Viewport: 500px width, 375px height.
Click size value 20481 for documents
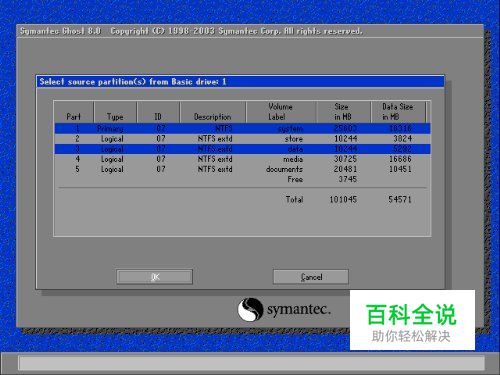pyautogui.click(x=345, y=169)
